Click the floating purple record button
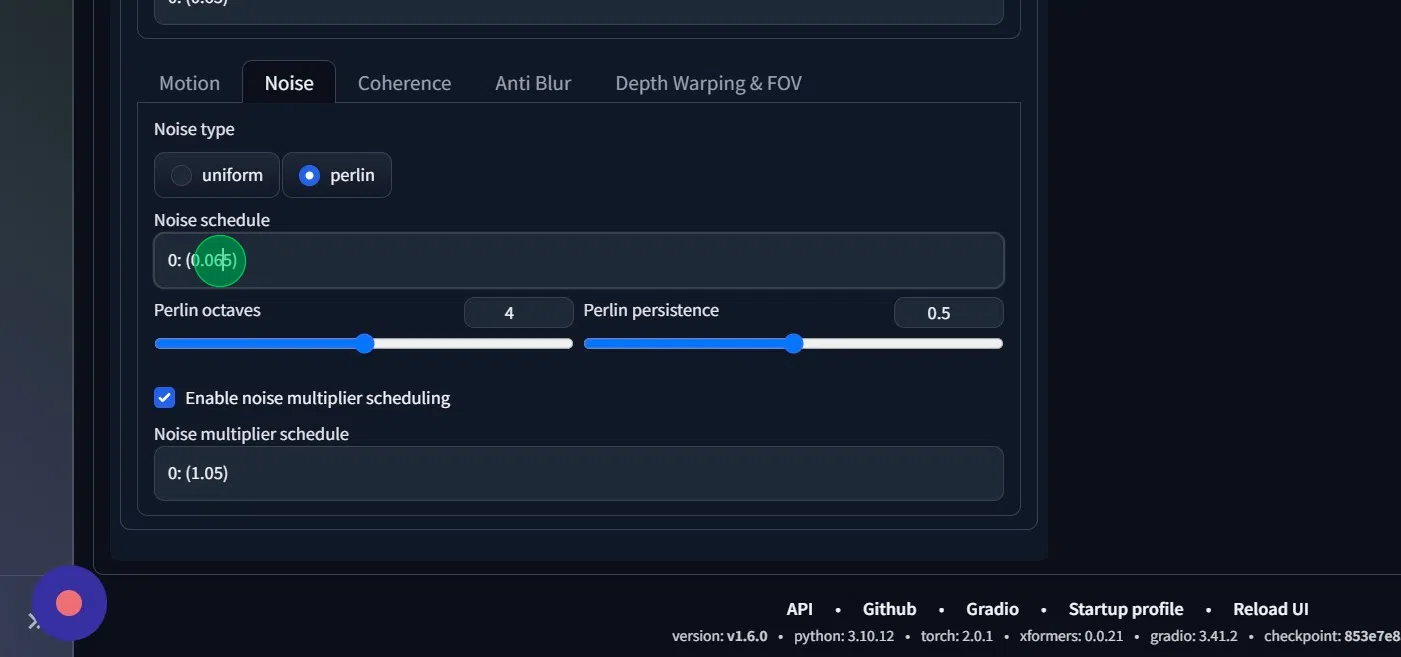Screen dimensions: 1401x657 point(69,602)
